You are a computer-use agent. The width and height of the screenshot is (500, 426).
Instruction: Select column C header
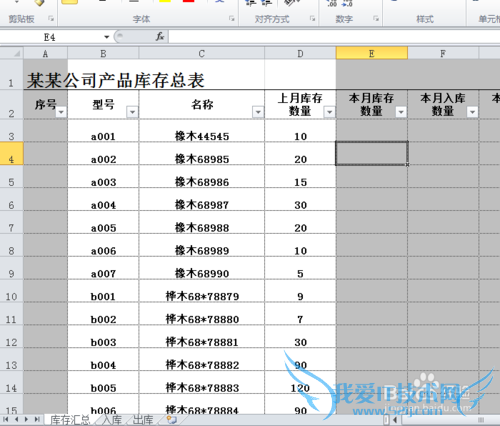tap(202, 53)
